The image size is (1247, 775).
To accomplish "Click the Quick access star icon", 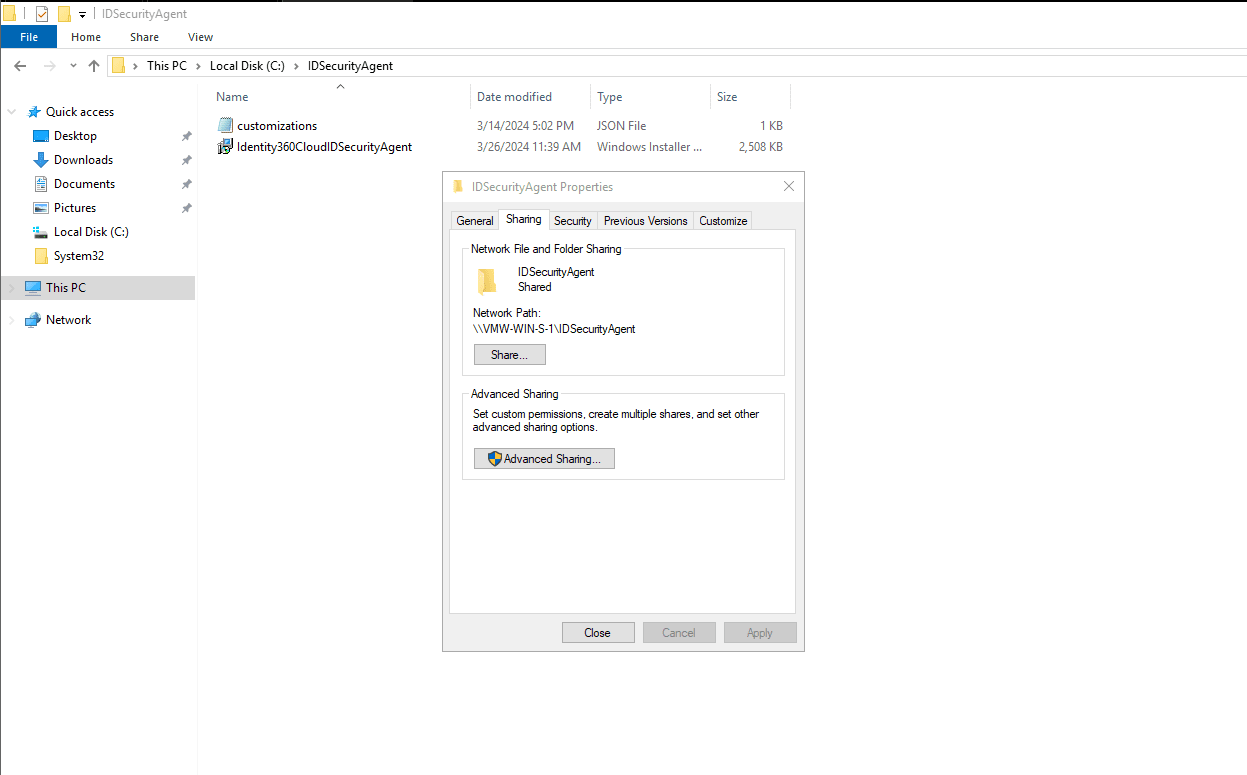I will click(x=34, y=112).
